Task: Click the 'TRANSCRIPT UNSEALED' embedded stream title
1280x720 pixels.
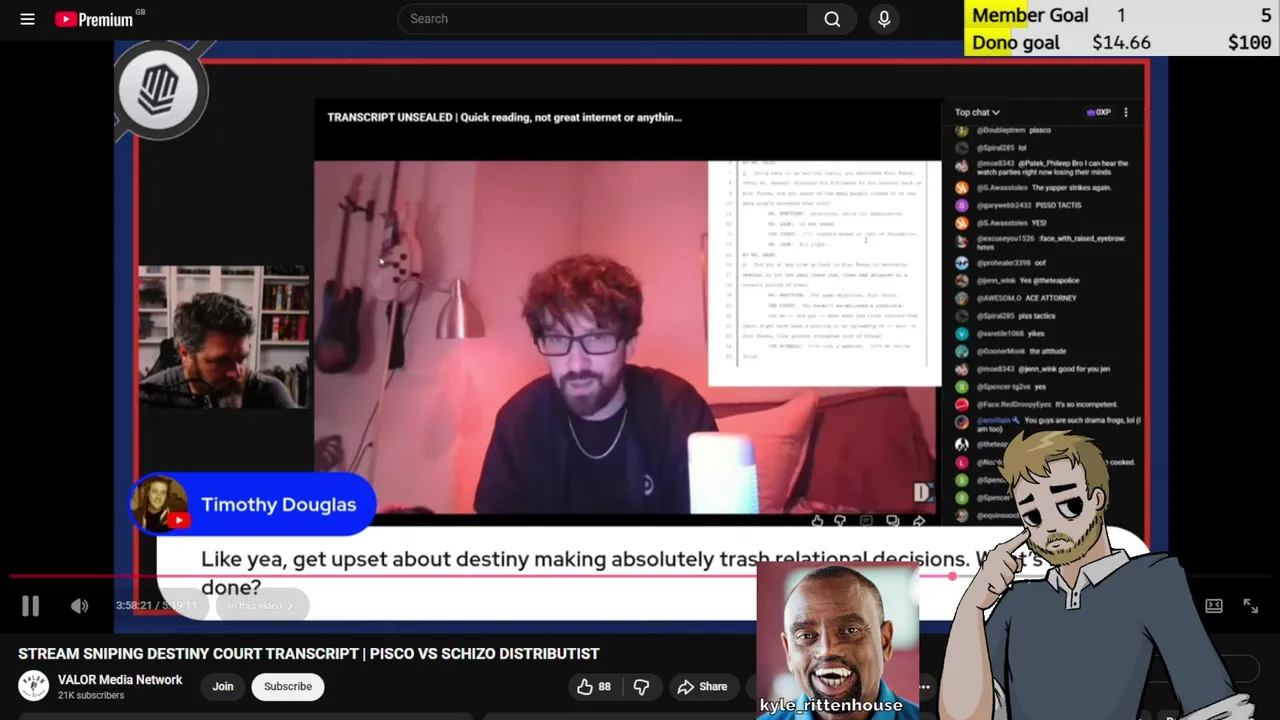Action: tap(504, 117)
